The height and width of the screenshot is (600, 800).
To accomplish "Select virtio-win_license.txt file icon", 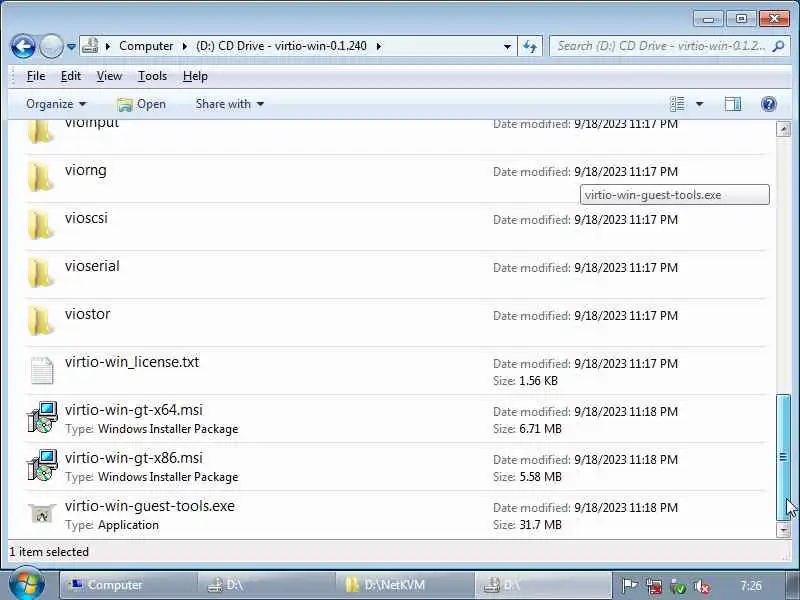I will [42, 370].
